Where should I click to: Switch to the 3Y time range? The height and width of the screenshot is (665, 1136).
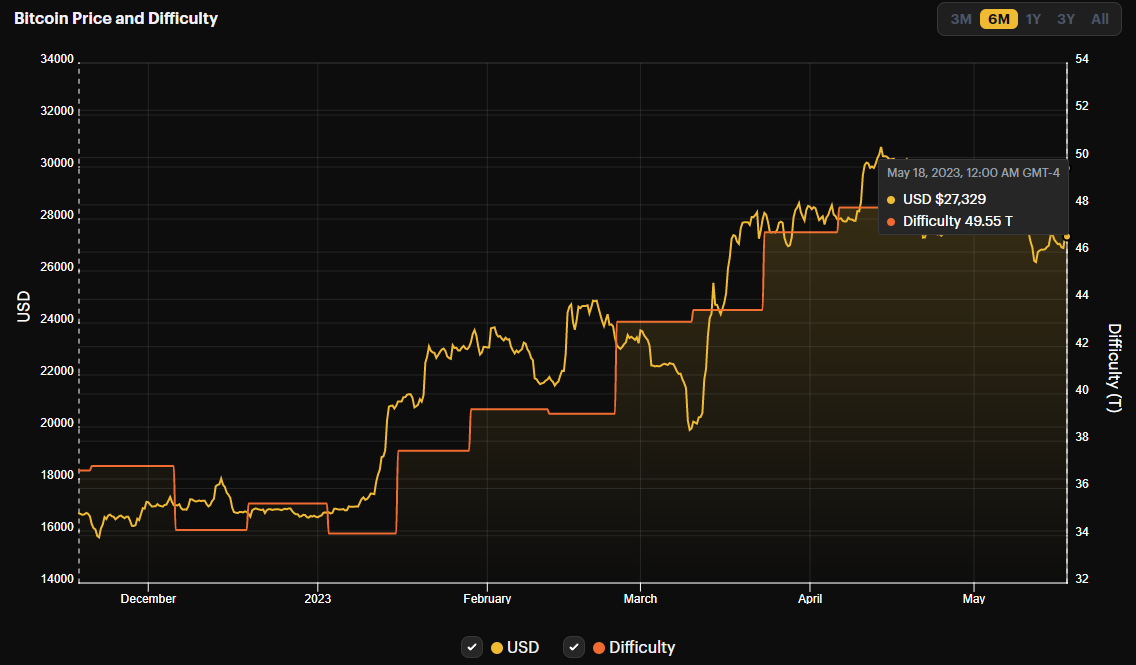[1066, 19]
